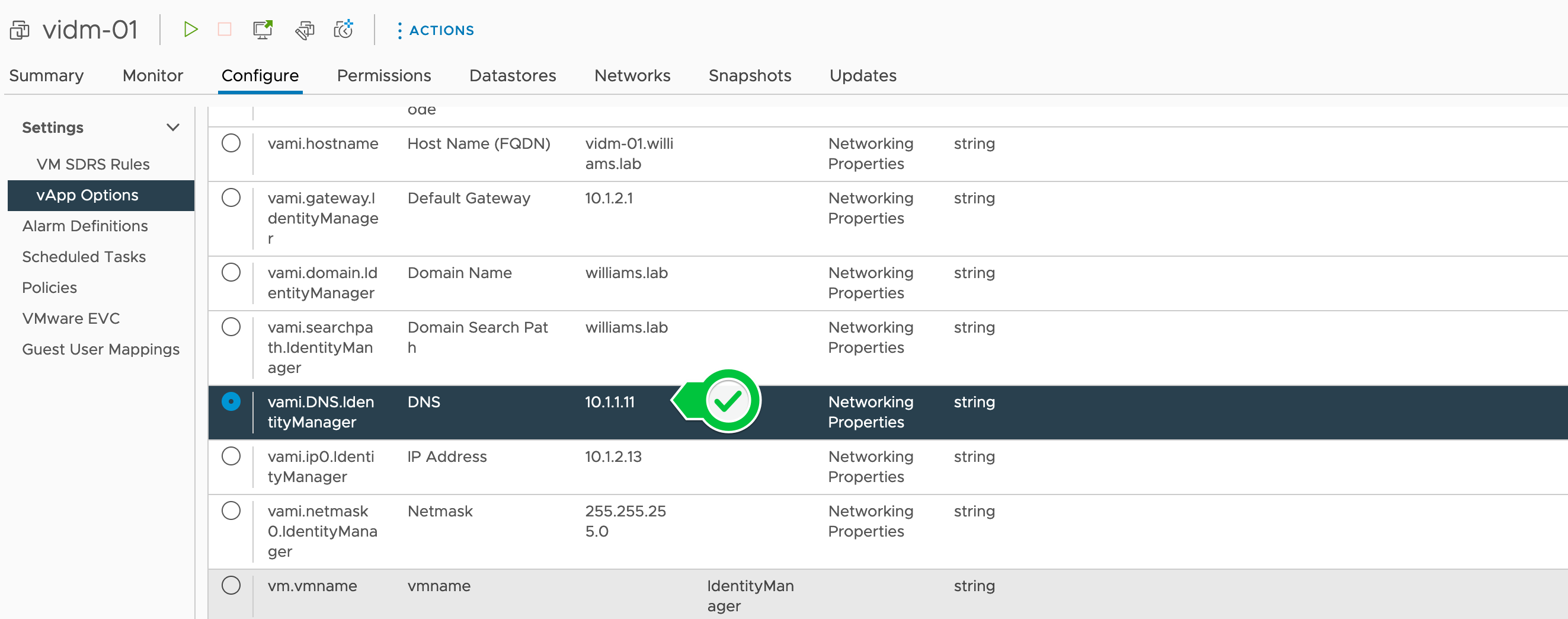Click the edit settings toolbar icon
This screenshot has width=1568, height=619.
tap(305, 30)
